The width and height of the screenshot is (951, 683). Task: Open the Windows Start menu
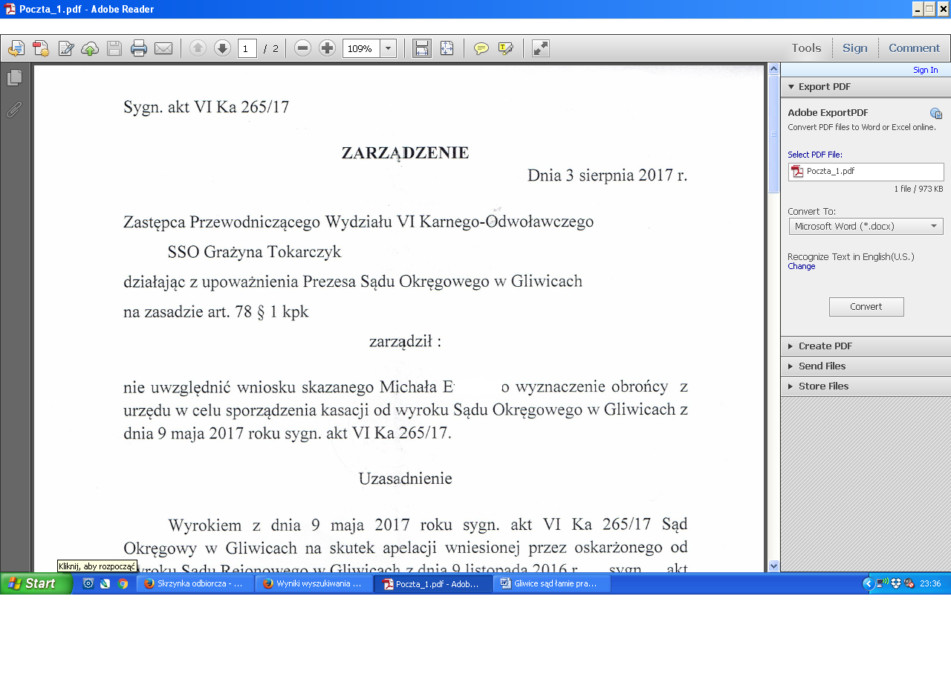32,583
